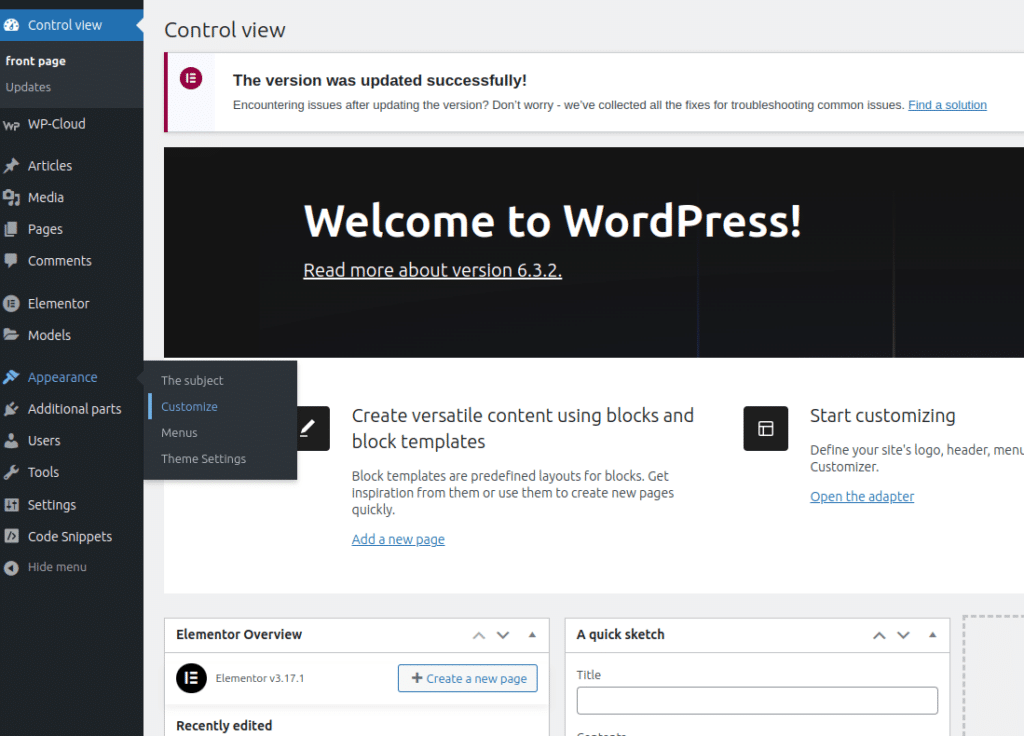
Task: Click the quick sketch Title field
Action: [x=756, y=700]
